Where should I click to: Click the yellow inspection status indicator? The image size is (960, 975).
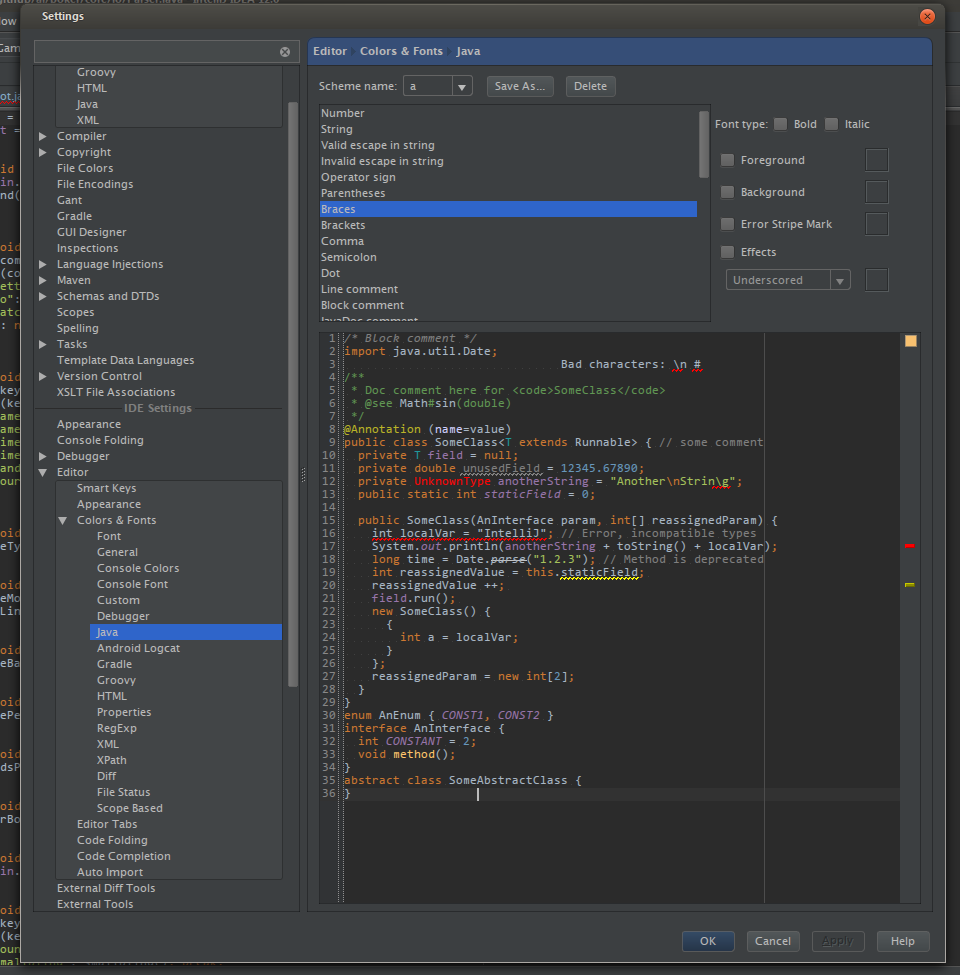tap(910, 341)
